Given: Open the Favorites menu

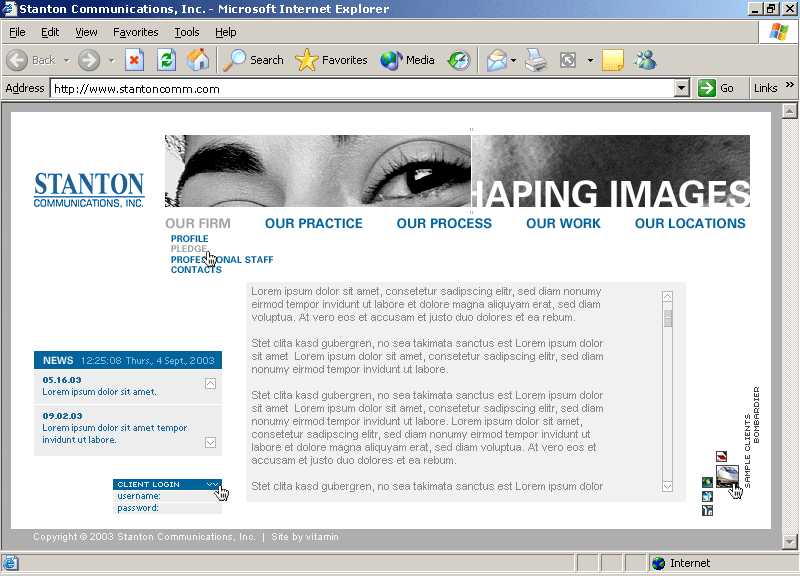Looking at the screenshot, I should (135, 32).
